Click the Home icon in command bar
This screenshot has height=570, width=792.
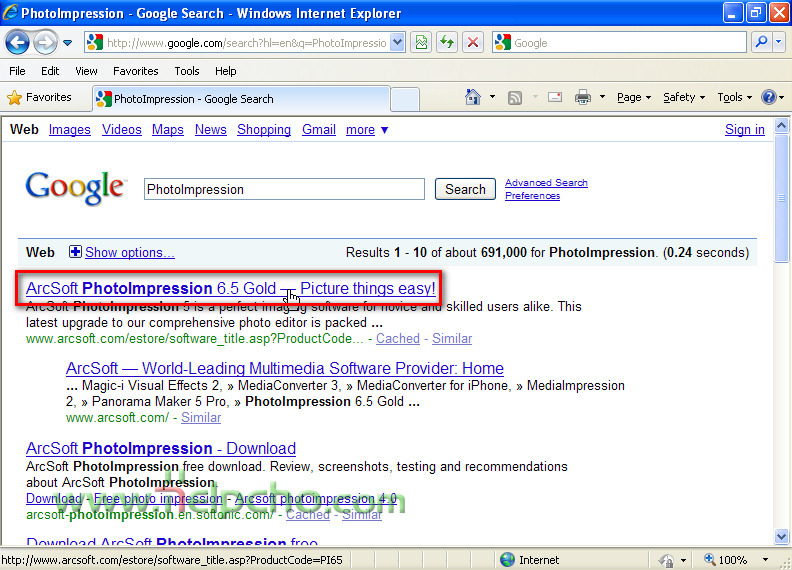[473, 97]
